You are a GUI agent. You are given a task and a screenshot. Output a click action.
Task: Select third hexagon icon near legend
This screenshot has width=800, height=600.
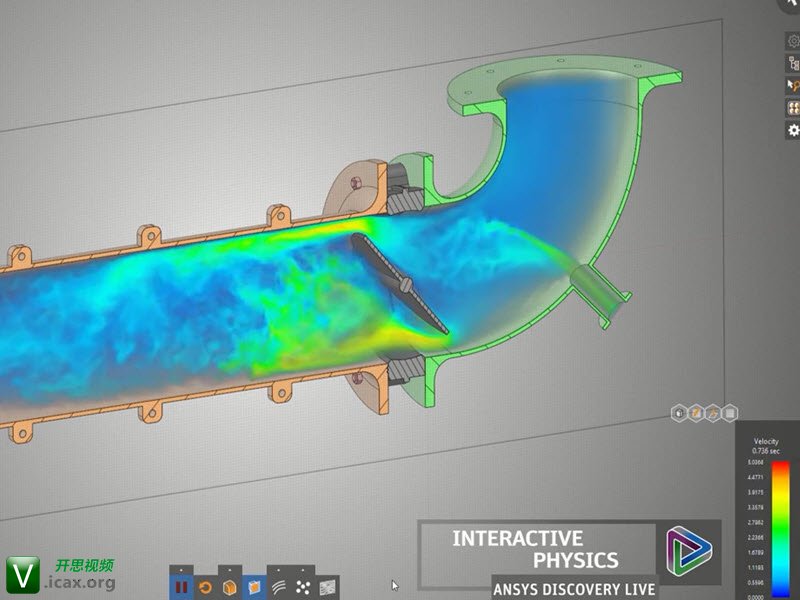(x=713, y=413)
